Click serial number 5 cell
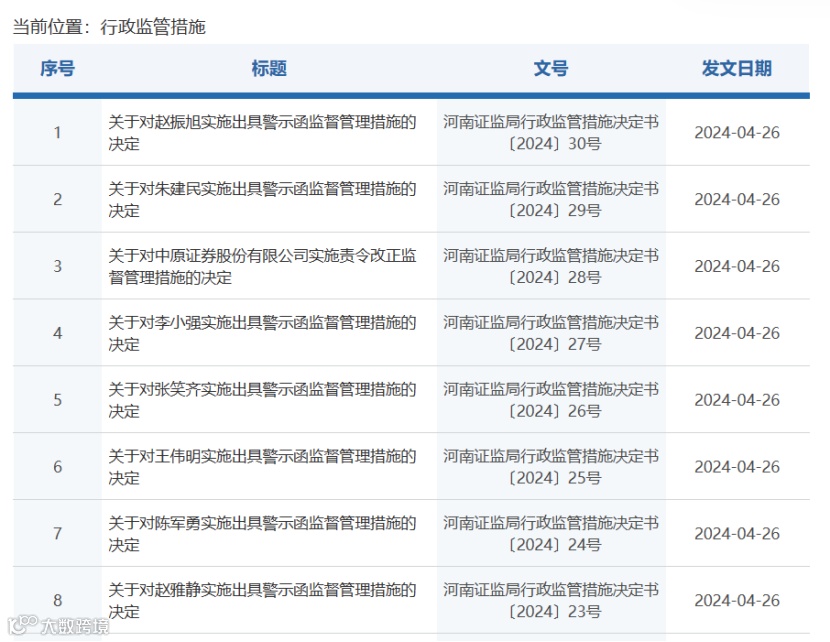Viewport: 830px width, 642px height. pyautogui.click(x=57, y=400)
